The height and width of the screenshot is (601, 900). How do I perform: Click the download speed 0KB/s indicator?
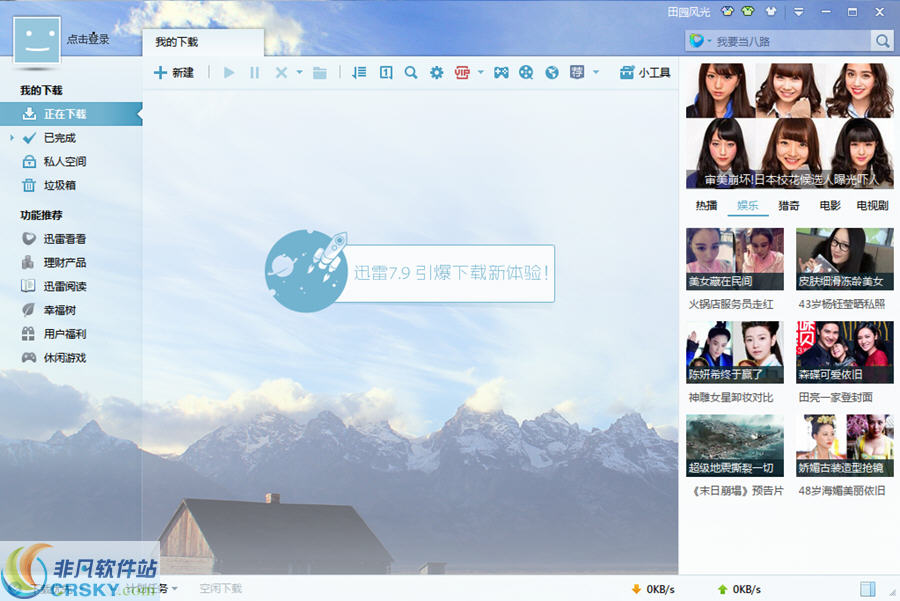pos(653,589)
